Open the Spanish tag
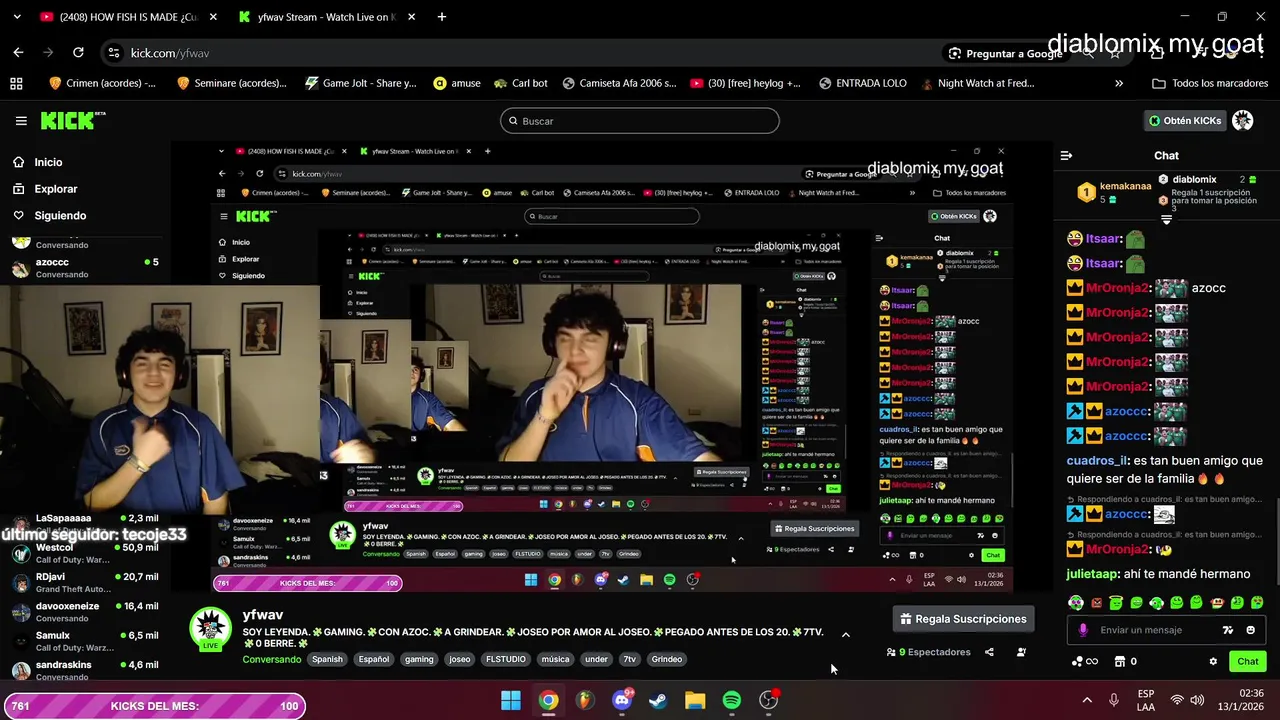 (327, 659)
